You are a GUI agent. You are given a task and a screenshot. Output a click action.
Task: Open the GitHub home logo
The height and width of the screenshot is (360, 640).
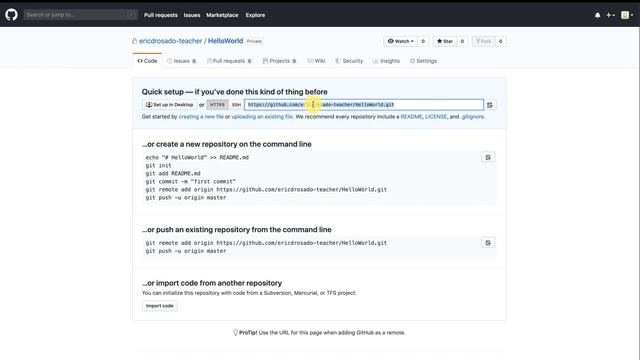tap(11, 15)
